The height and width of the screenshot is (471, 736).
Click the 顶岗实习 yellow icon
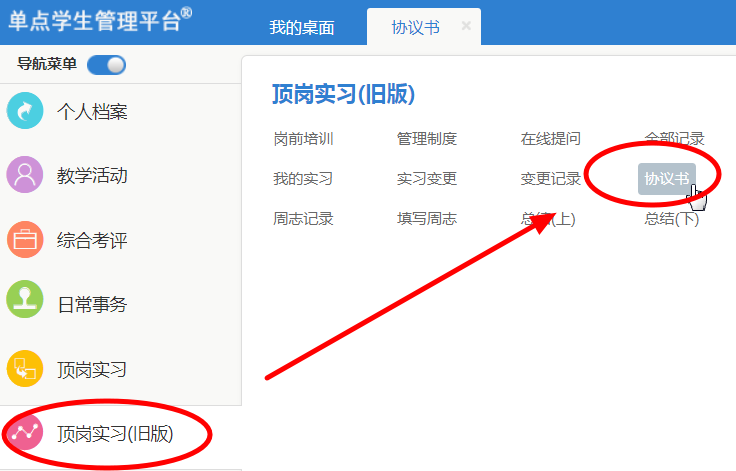pos(25,369)
